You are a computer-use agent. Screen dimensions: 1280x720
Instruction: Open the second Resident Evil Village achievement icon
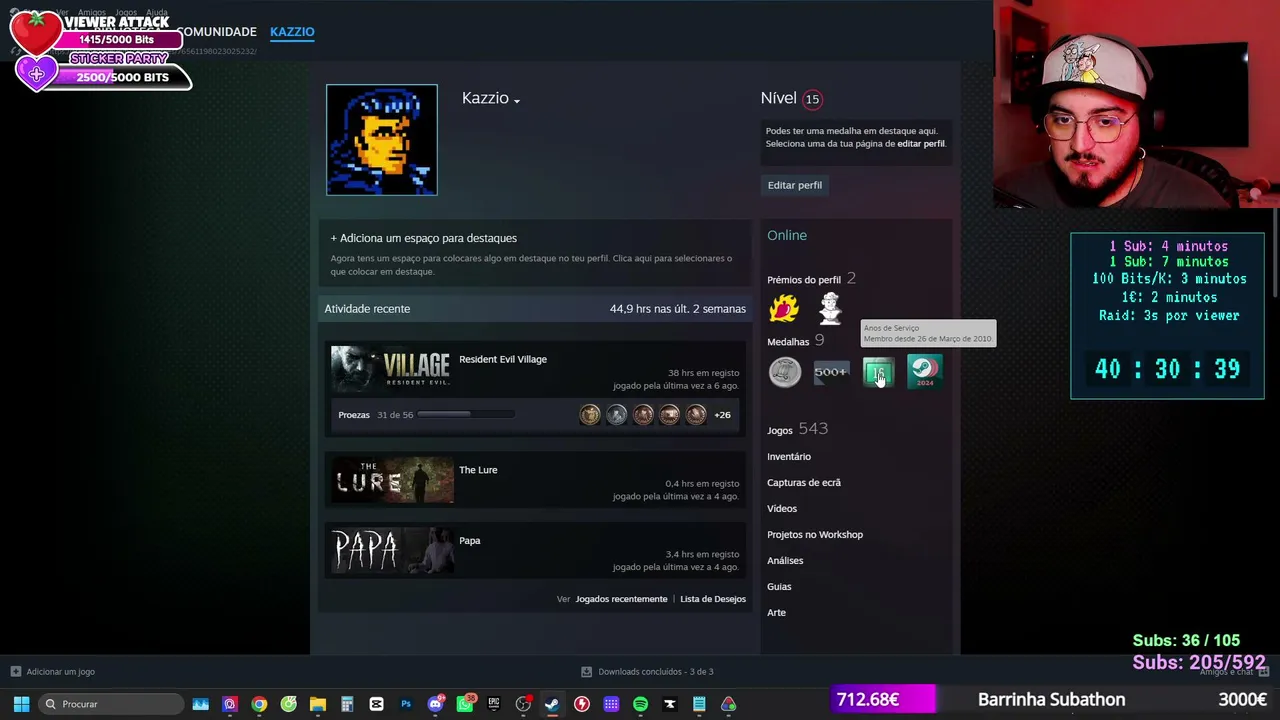617,415
